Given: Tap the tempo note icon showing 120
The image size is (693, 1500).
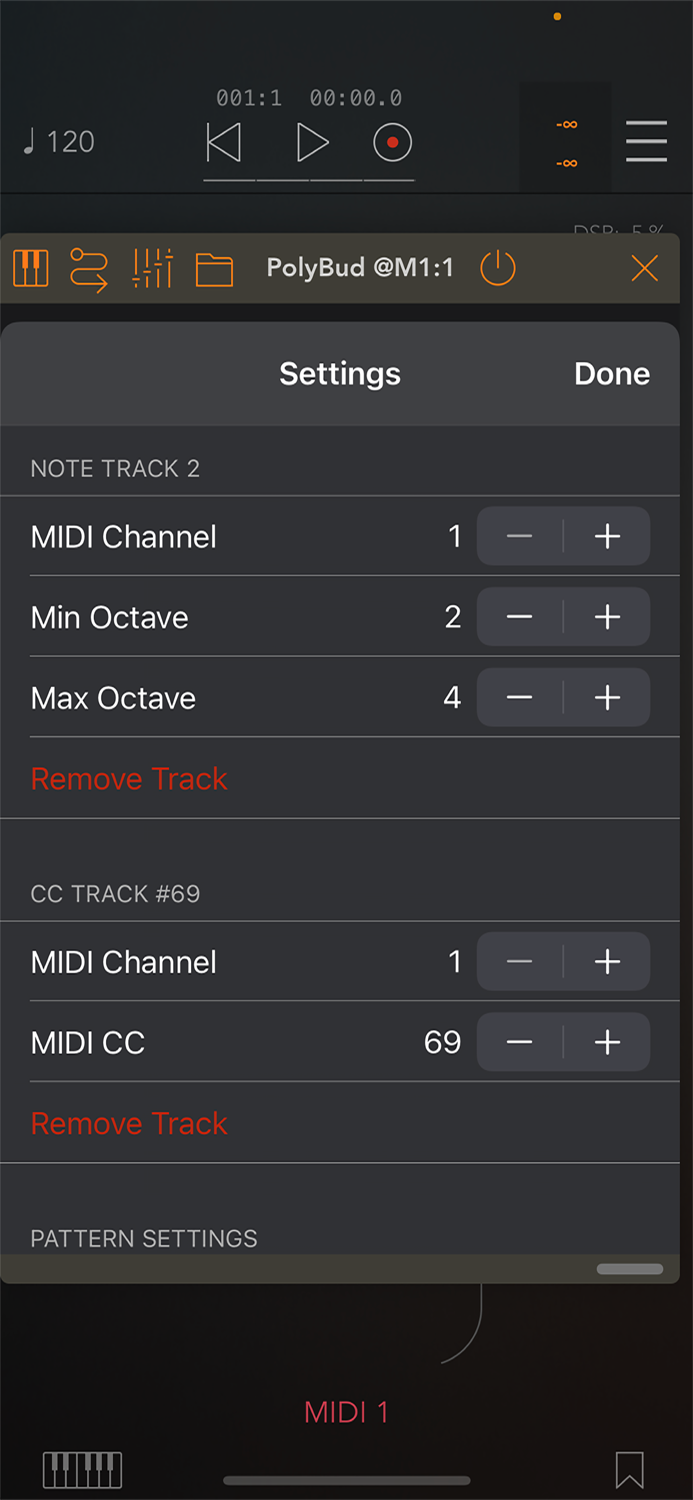Looking at the screenshot, I should [57, 141].
